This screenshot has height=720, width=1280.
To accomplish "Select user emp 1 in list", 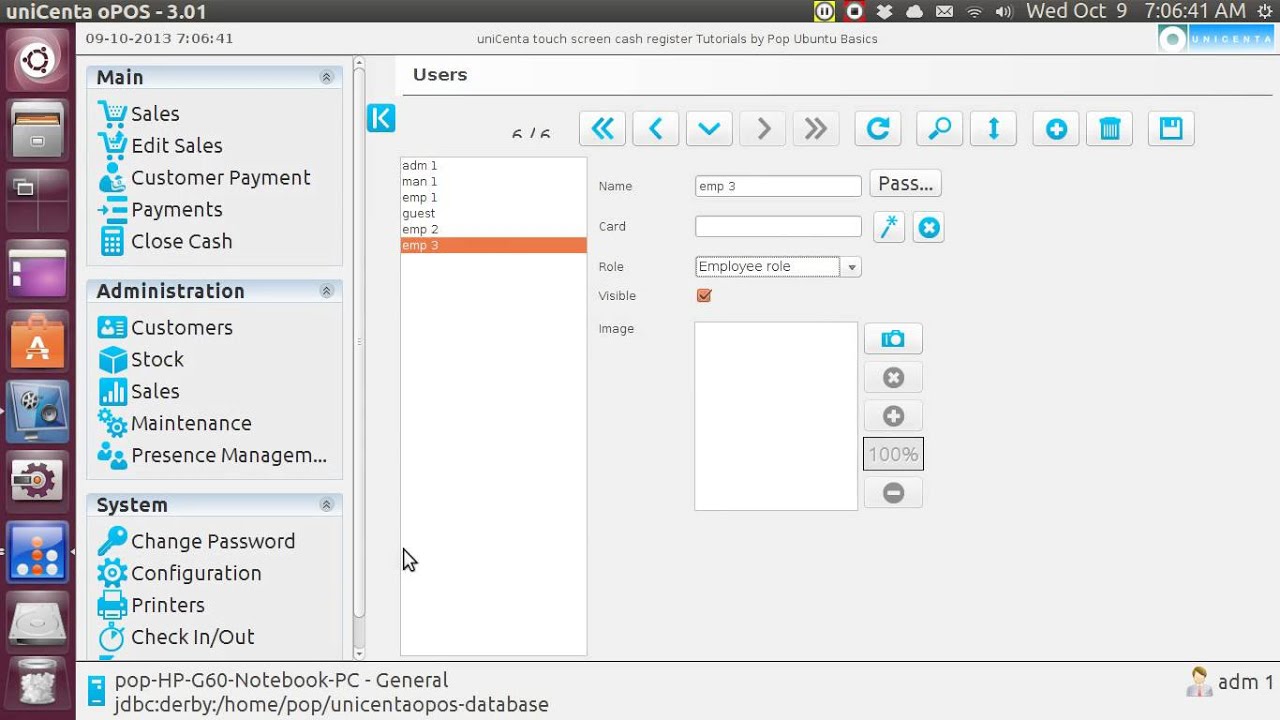I will [x=493, y=198].
